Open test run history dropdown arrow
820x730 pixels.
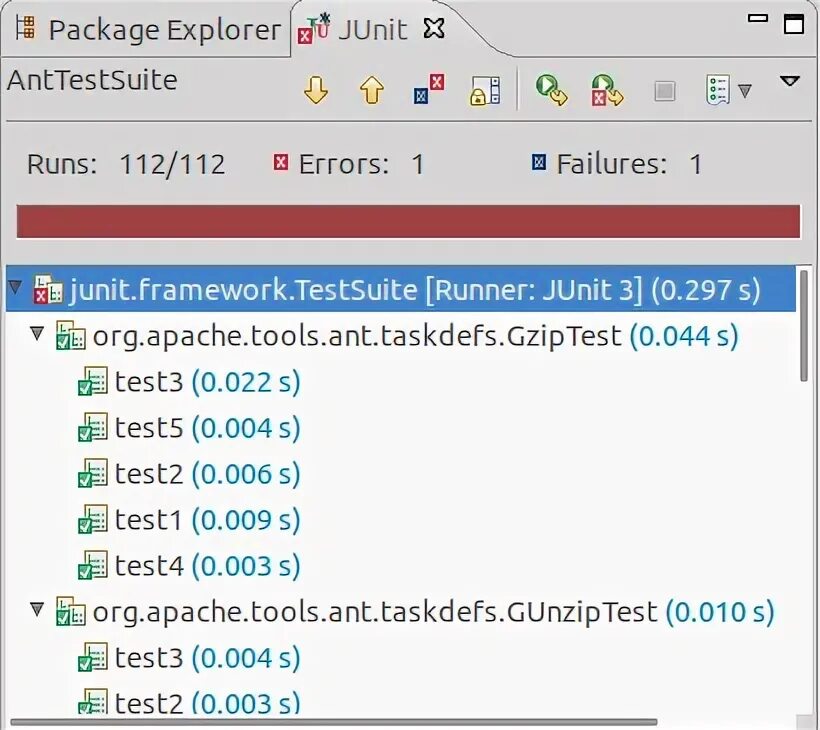click(745, 91)
